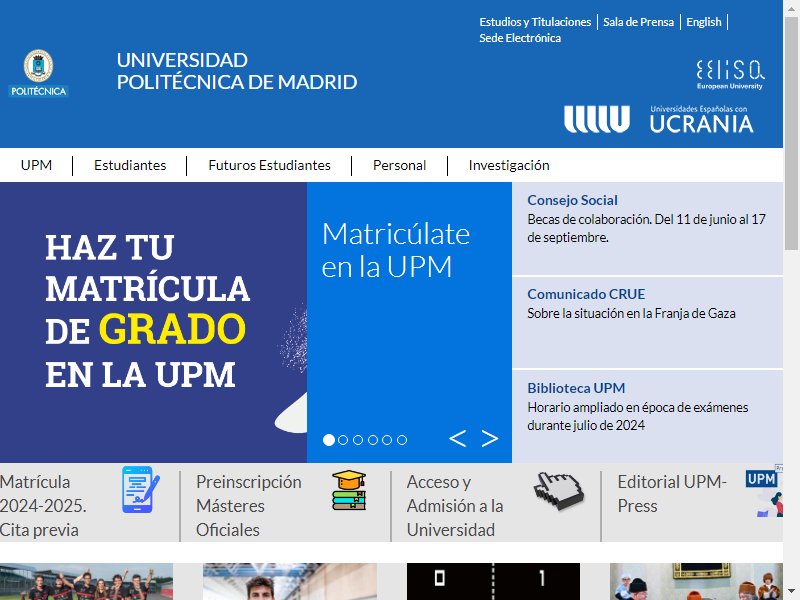Viewport: 800px width, 600px height.
Task: Open Sala de Prensa link
Action: click(x=638, y=22)
